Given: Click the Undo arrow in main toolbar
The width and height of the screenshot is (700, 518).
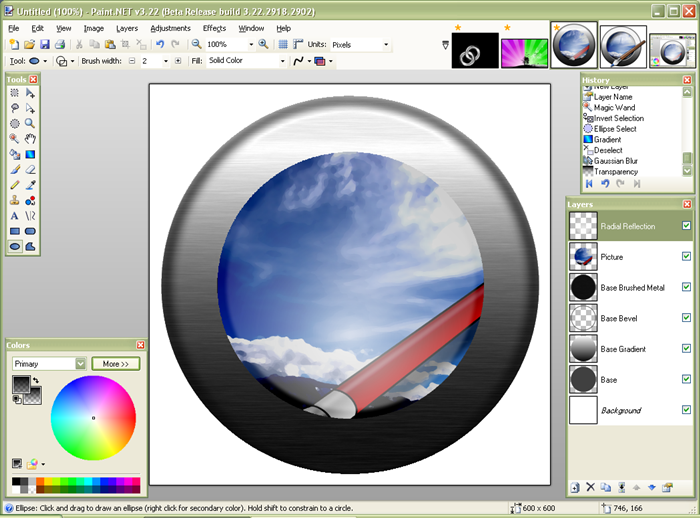Looking at the screenshot, I should (160, 44).
